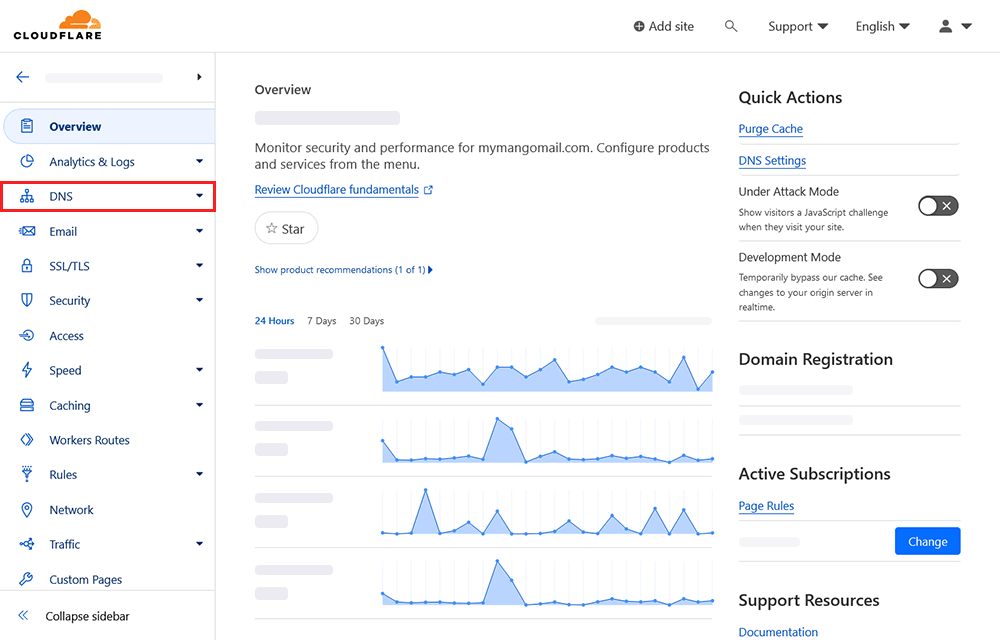The height and width of the screenshot is (640, 1000).
Task: Toggle Development Mode switch
Action: [x=938, y=279]
